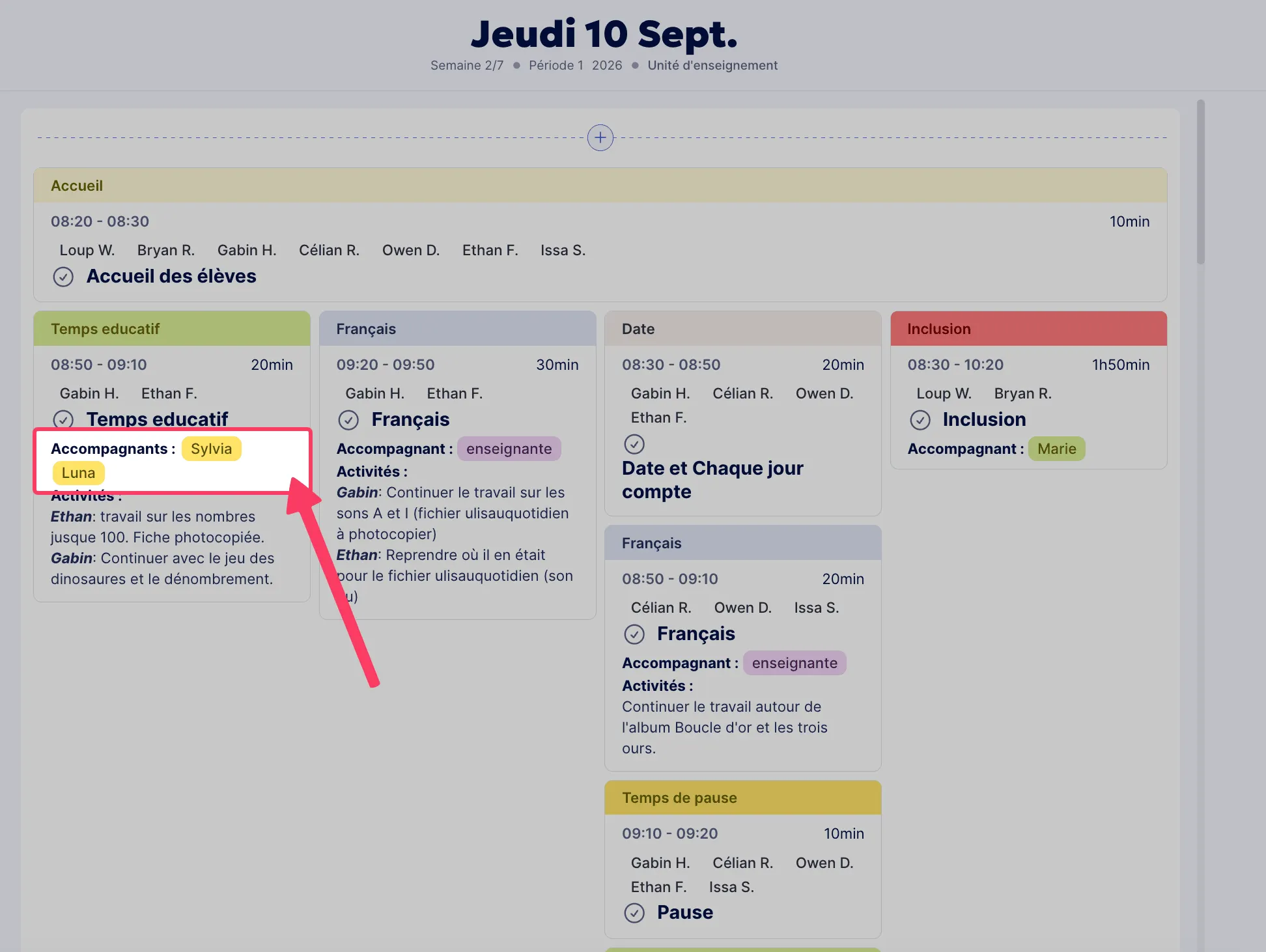Click the 1h50min duration label
The image size is (1266, 952).
click(1121, 365)
